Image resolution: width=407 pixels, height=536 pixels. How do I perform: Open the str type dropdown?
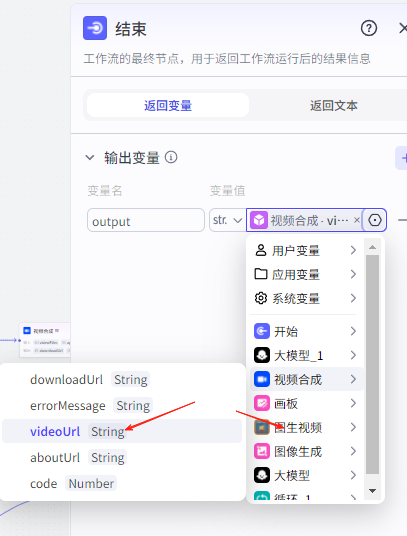pos(227,220)
